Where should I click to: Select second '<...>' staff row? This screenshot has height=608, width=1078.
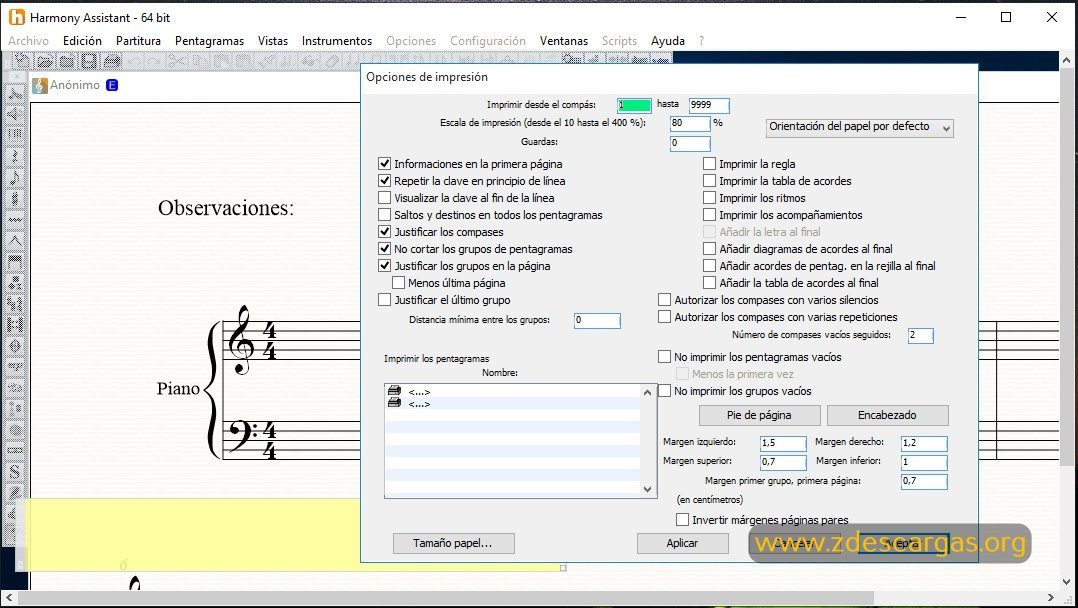pyautogui.click(x=512, y=404)
